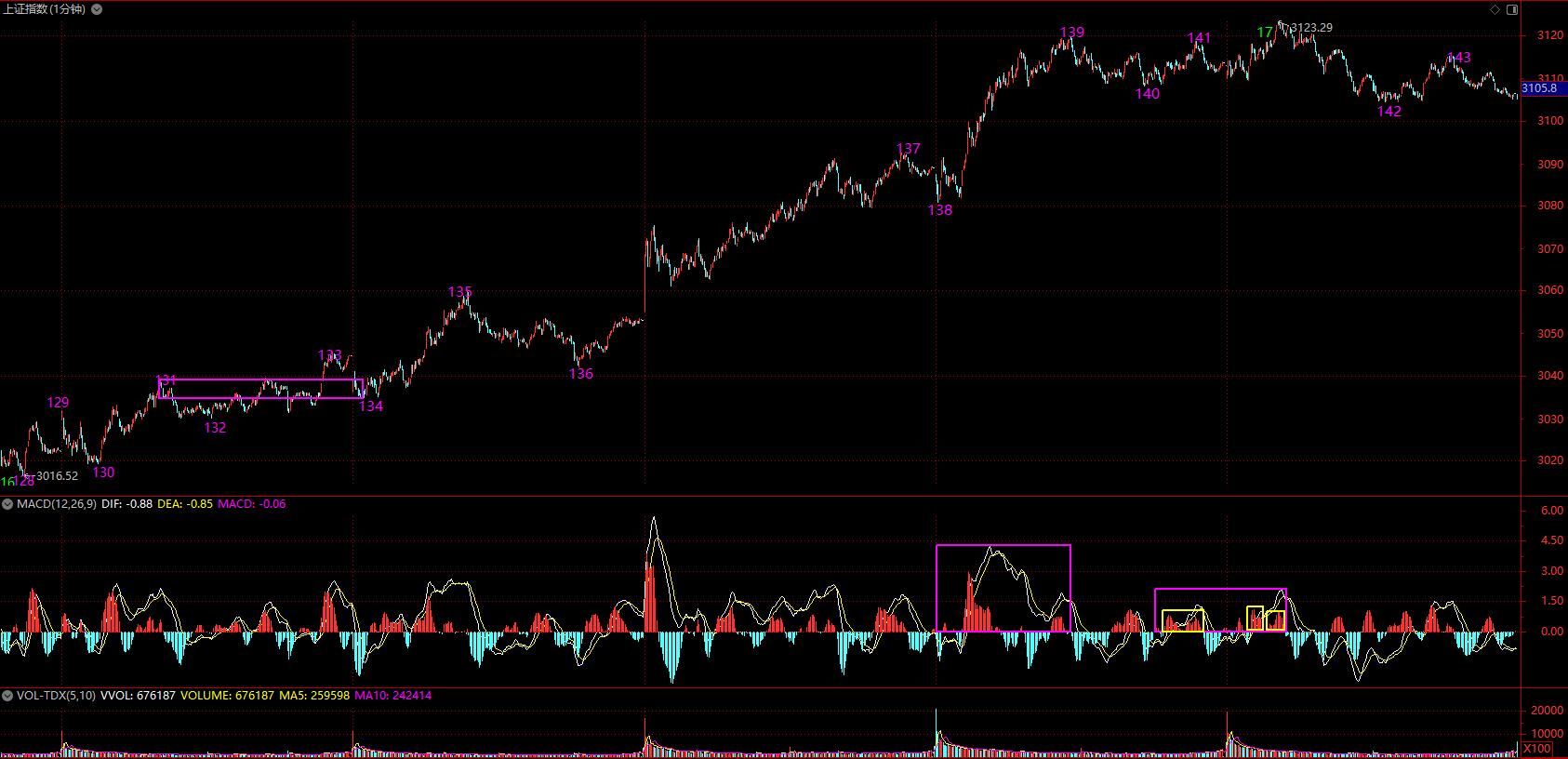The image size is (1568, 759).
Task: Select the MA10: 242414 readout
Action: (x=392, y=696)
